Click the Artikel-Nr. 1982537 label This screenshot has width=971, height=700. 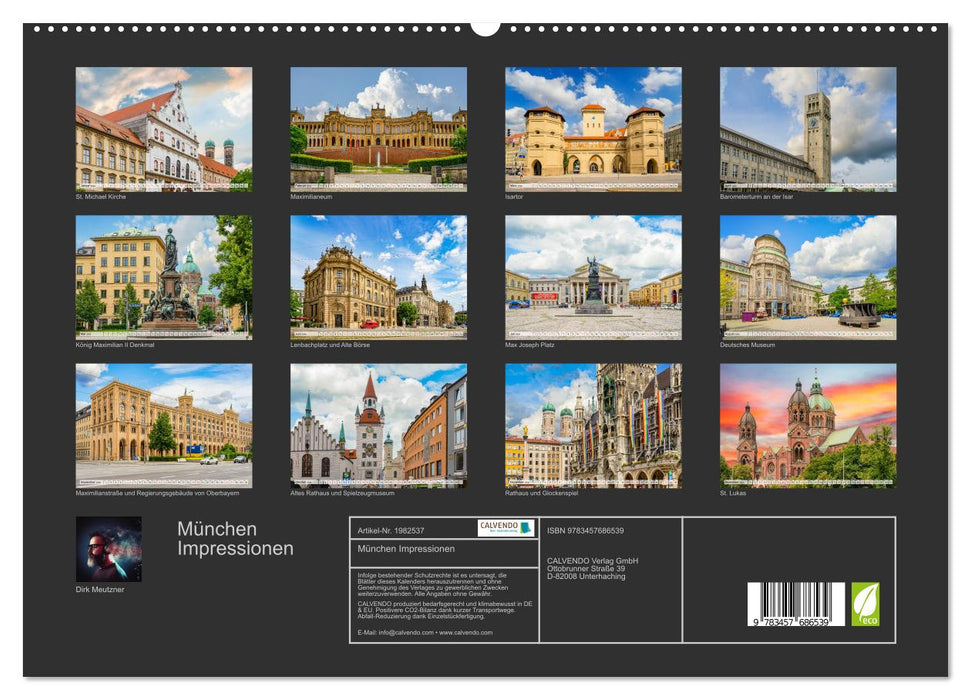tap(392, 531)
